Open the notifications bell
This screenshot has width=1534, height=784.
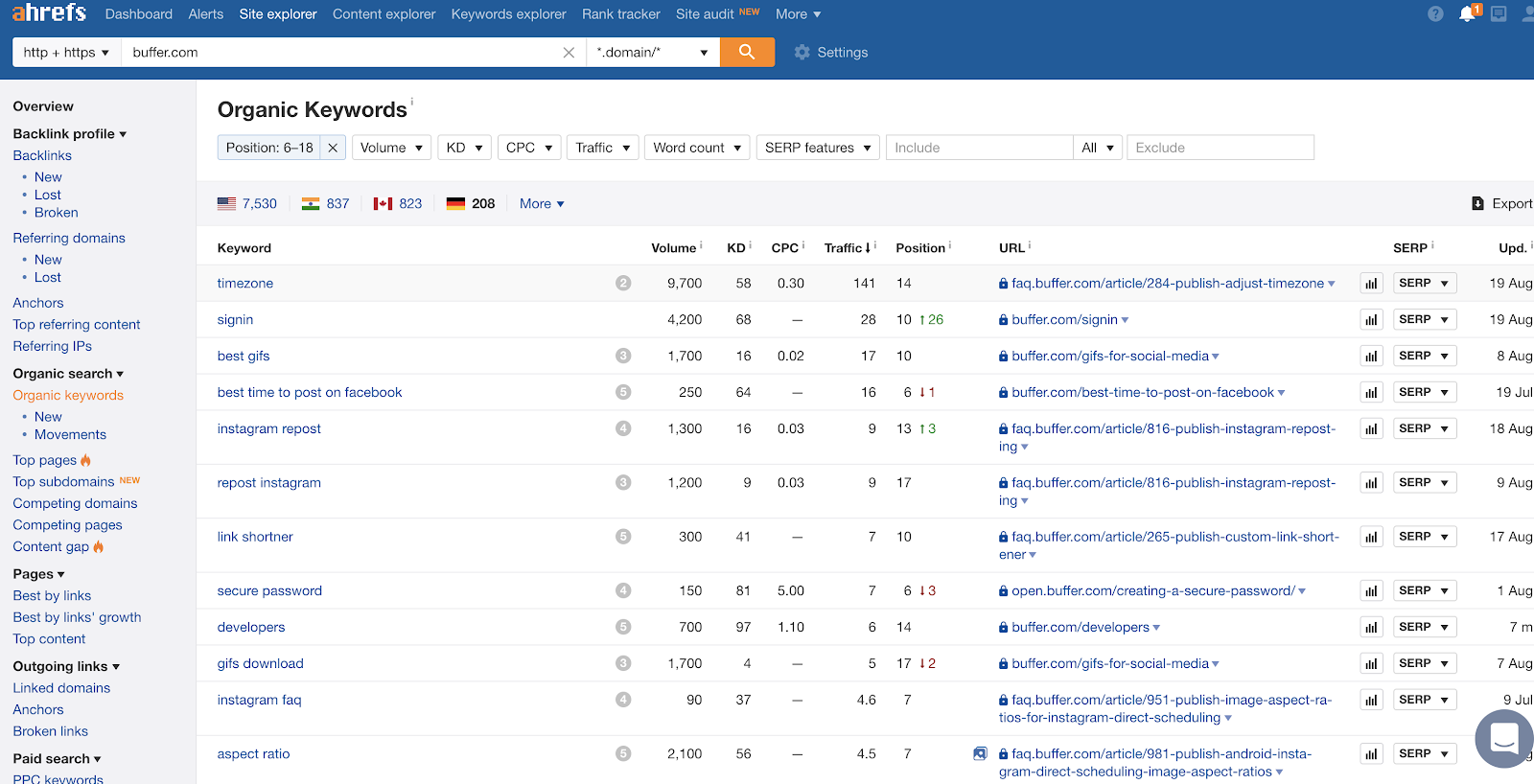click(x=1466, y=13)
